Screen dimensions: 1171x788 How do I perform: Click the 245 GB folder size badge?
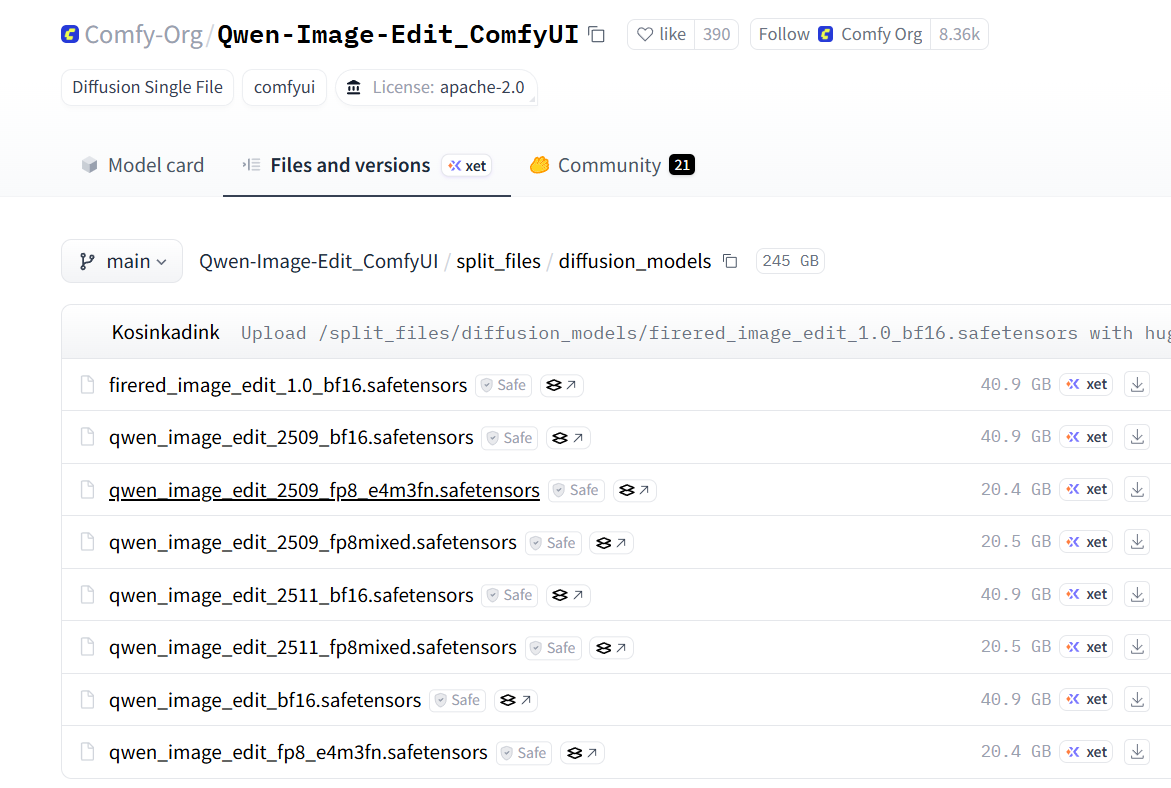(790, 261)
